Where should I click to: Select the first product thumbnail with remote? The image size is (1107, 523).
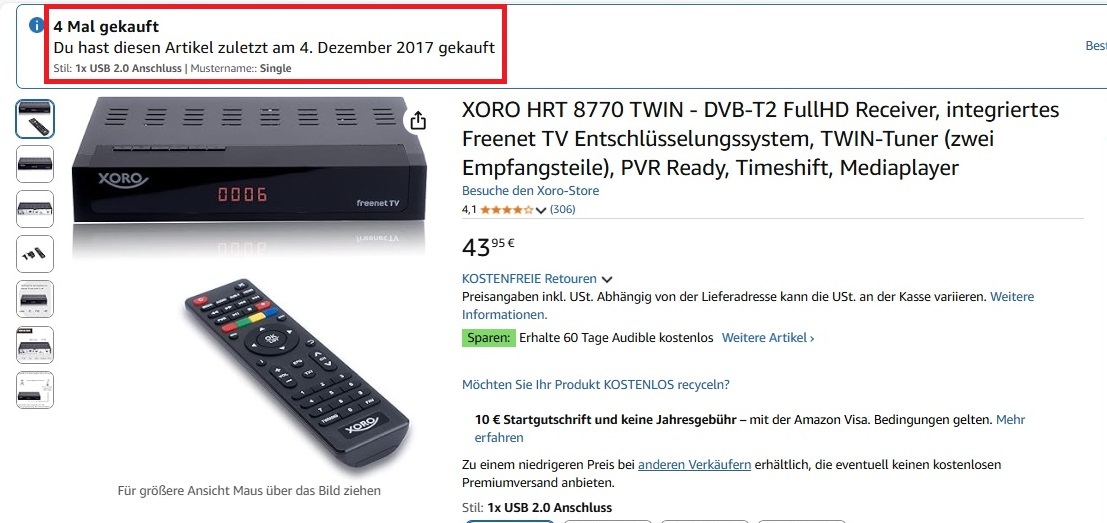pos(35,119)
